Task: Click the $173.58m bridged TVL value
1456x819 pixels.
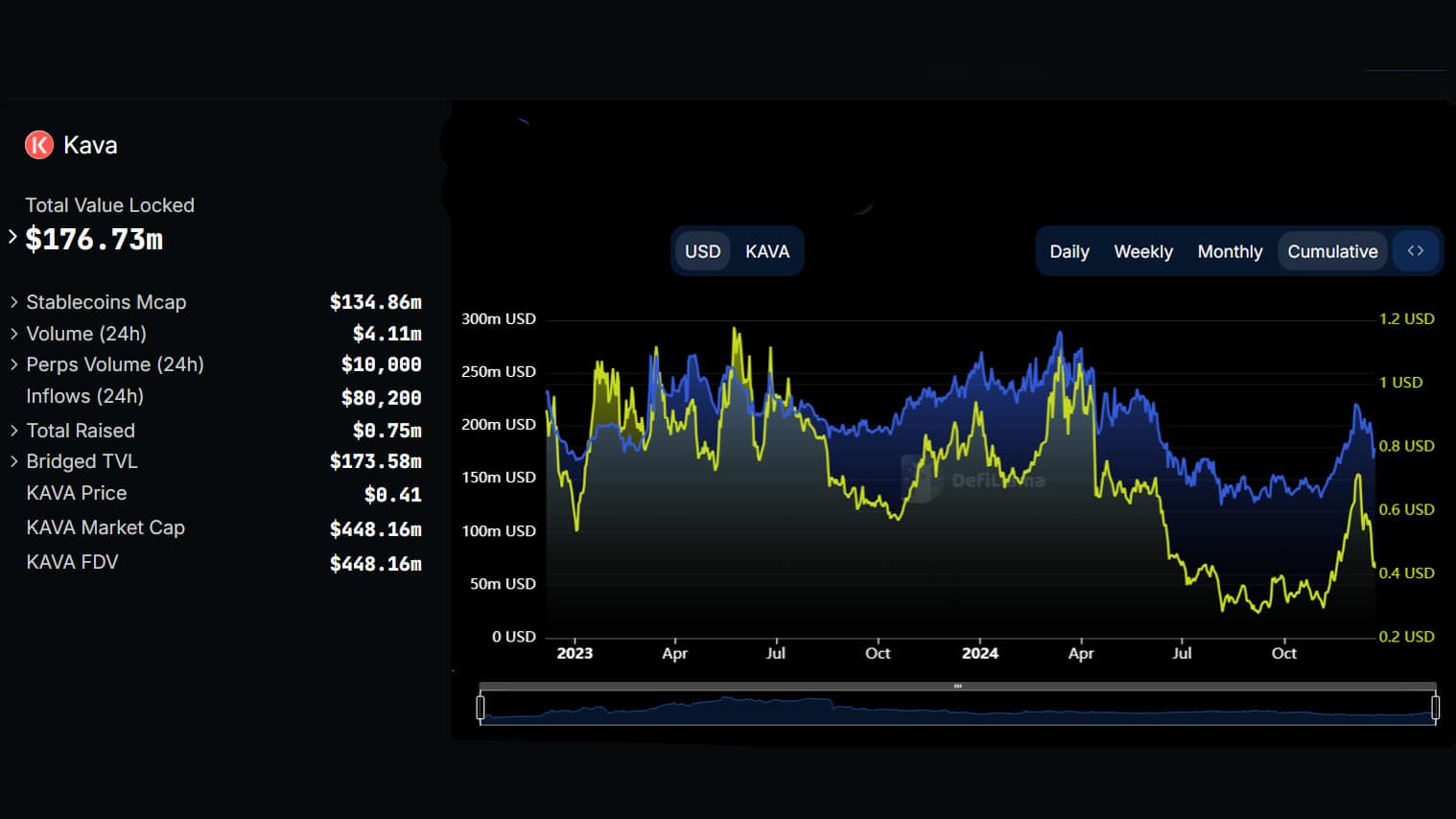Action: pyautogui.click(x=376, y=461)
